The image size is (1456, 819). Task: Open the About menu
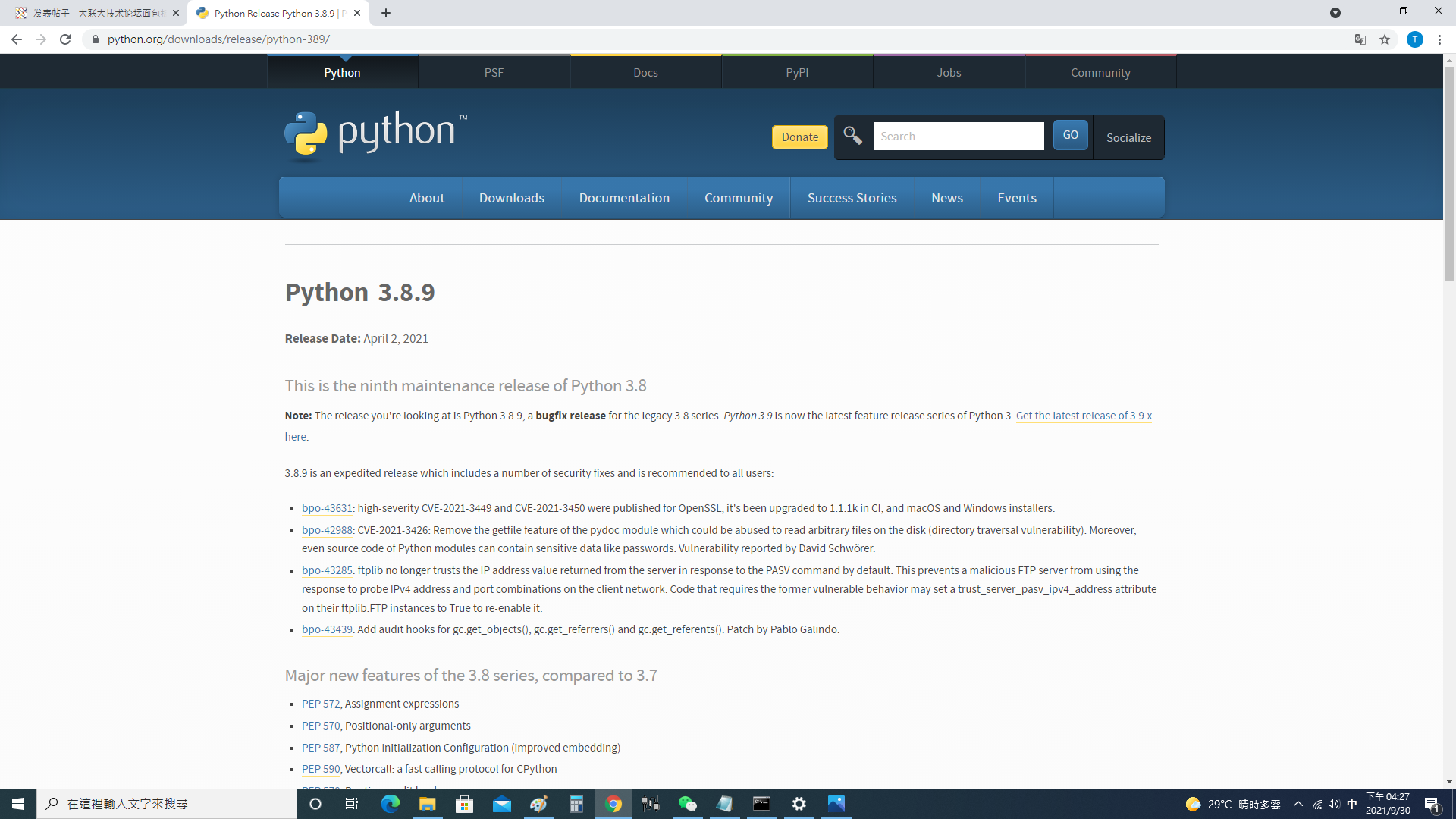427,198
